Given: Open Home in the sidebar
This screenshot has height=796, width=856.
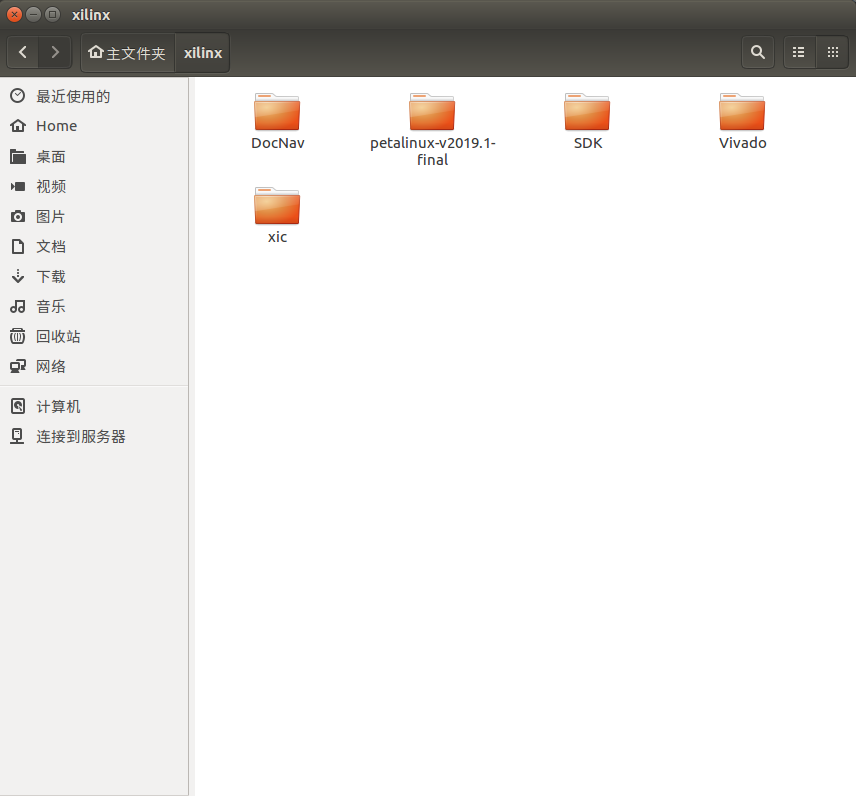Looking at the screenshot, I should 94,126.
